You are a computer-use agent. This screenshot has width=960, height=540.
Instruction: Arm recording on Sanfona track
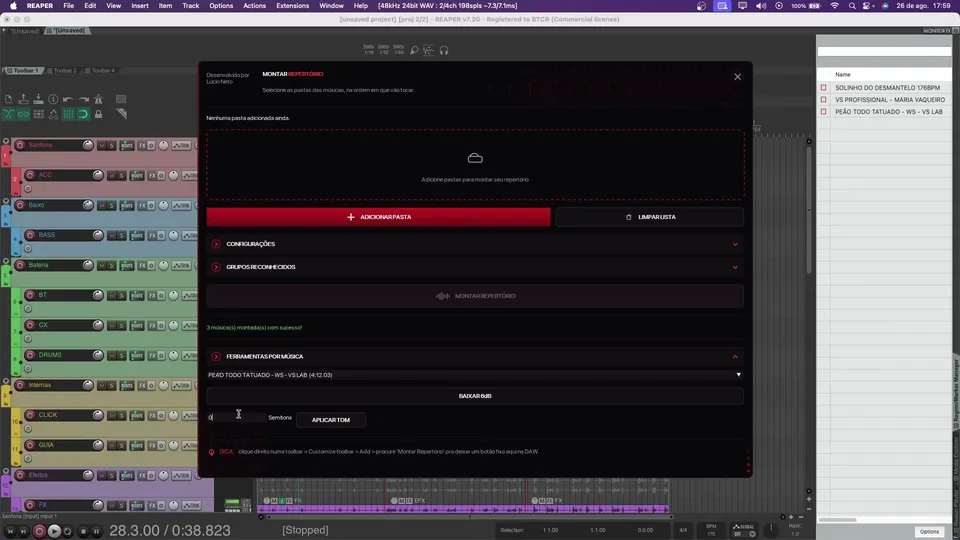20,145
